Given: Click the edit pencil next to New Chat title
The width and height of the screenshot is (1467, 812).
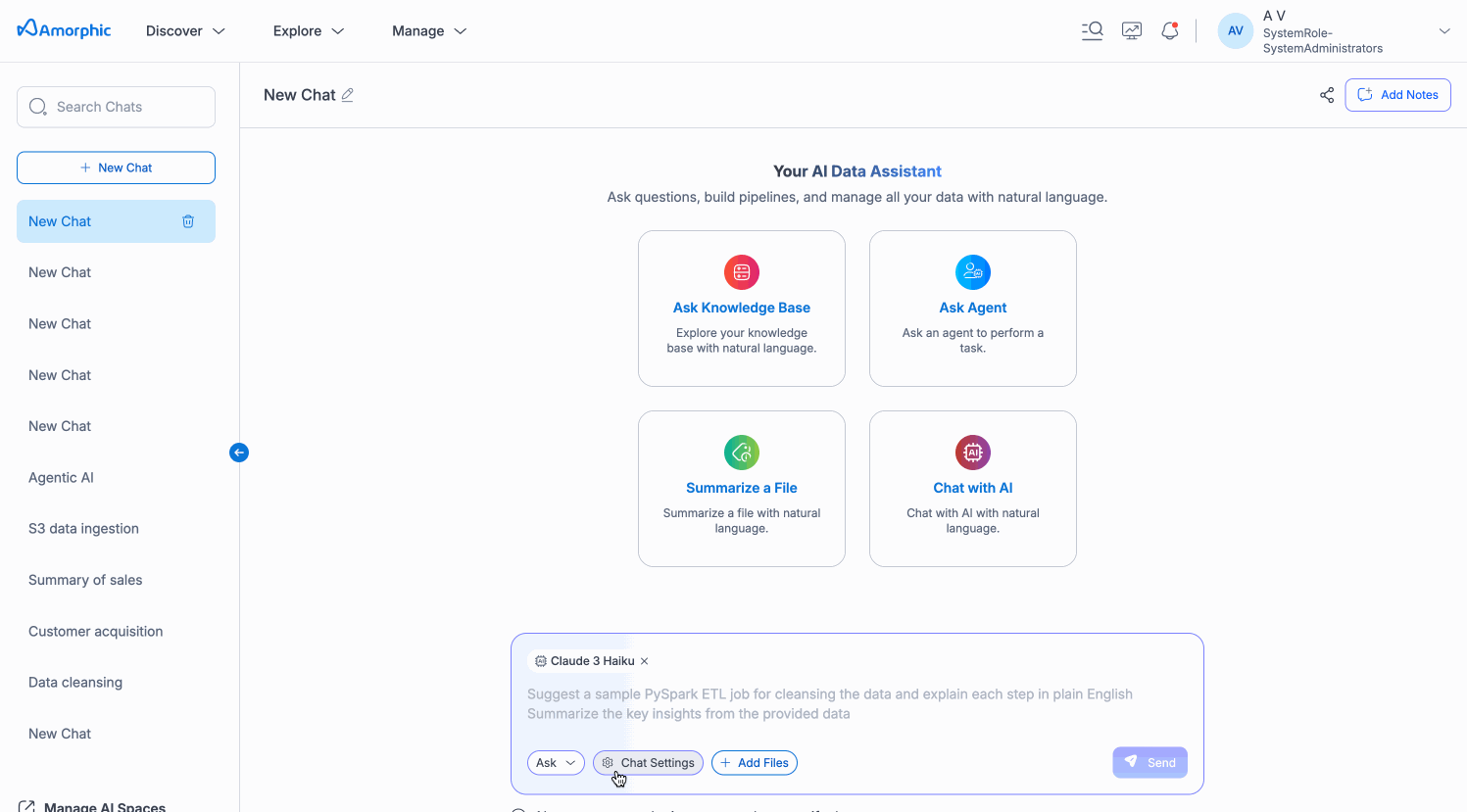Looking at the screenshot, I should [348, 95].
